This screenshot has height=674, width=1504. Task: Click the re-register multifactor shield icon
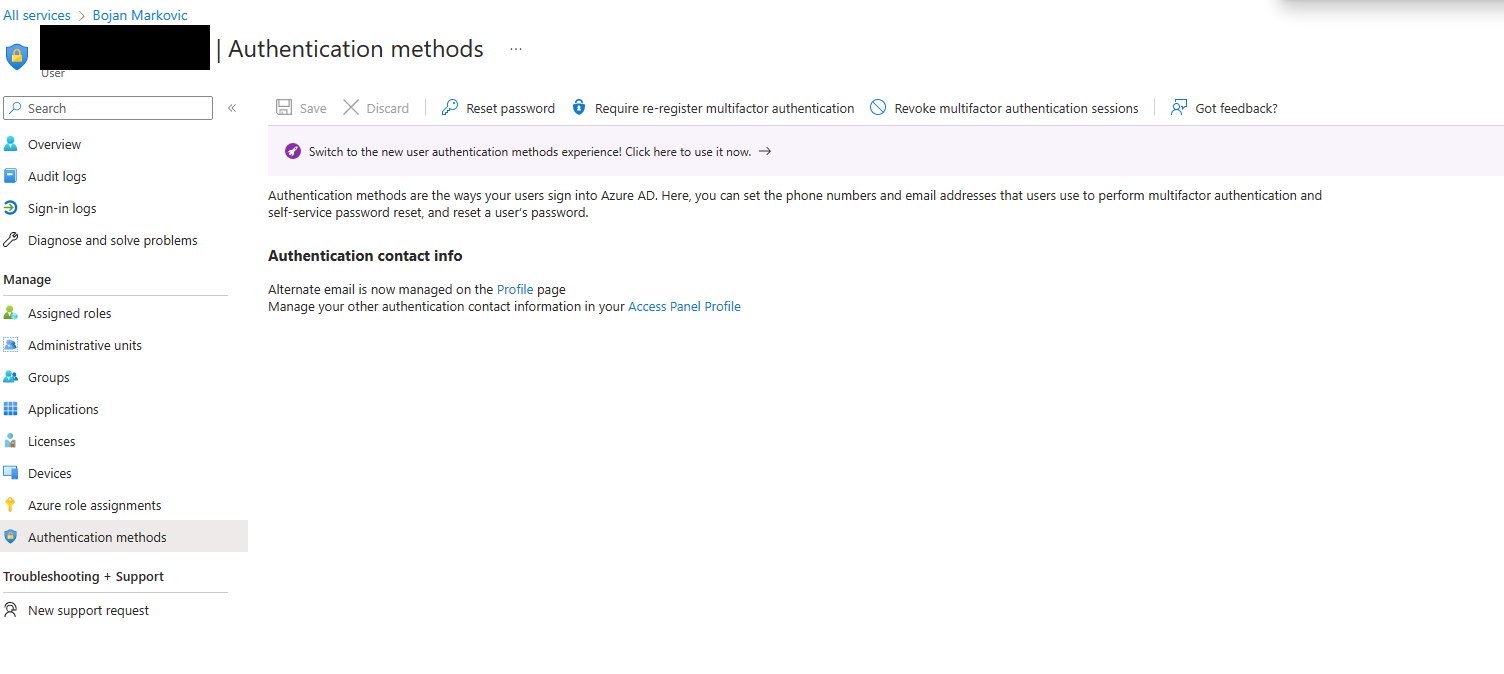tap(579, 108)
